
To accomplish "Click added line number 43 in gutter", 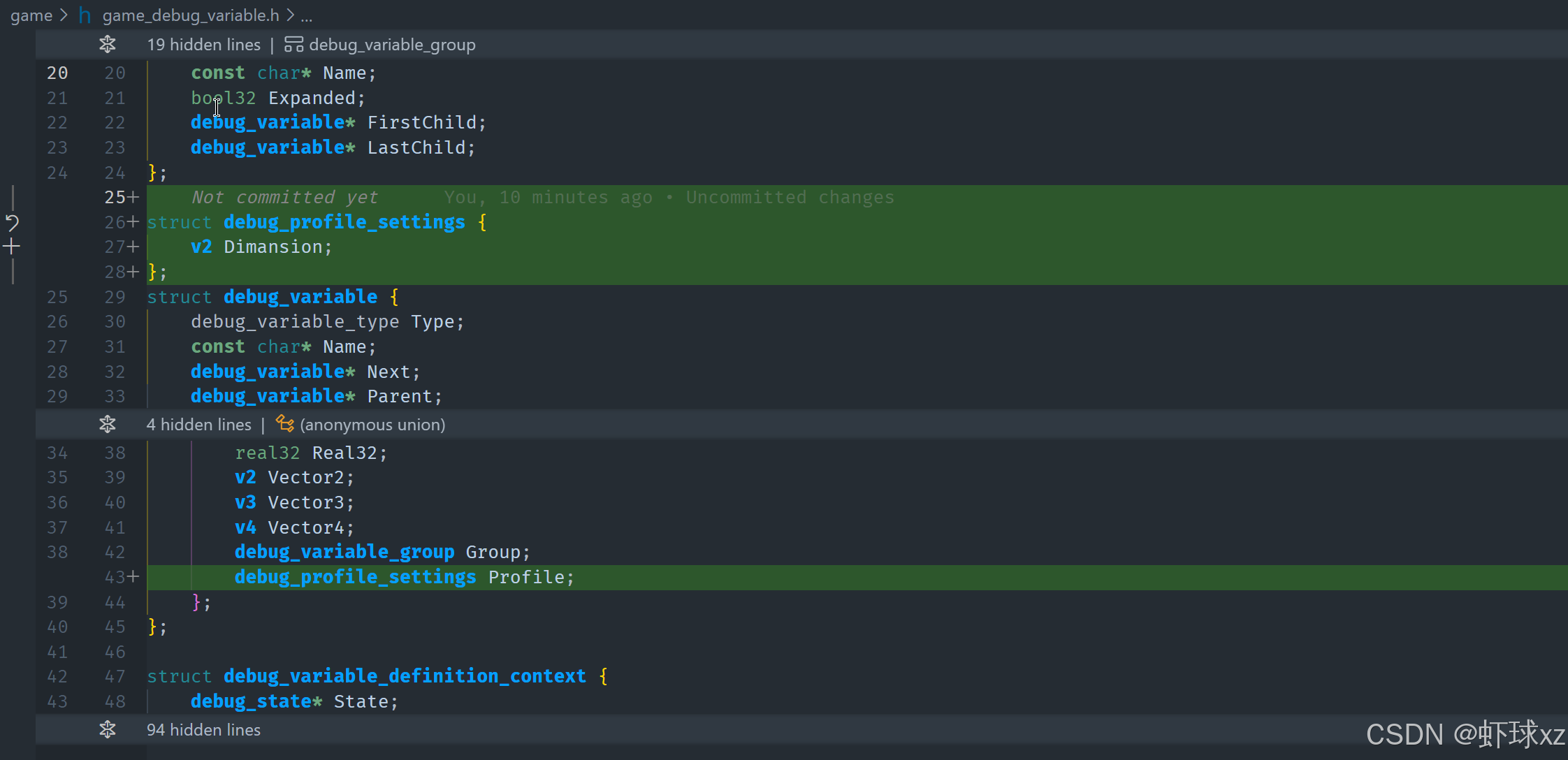I will [115, 577].
